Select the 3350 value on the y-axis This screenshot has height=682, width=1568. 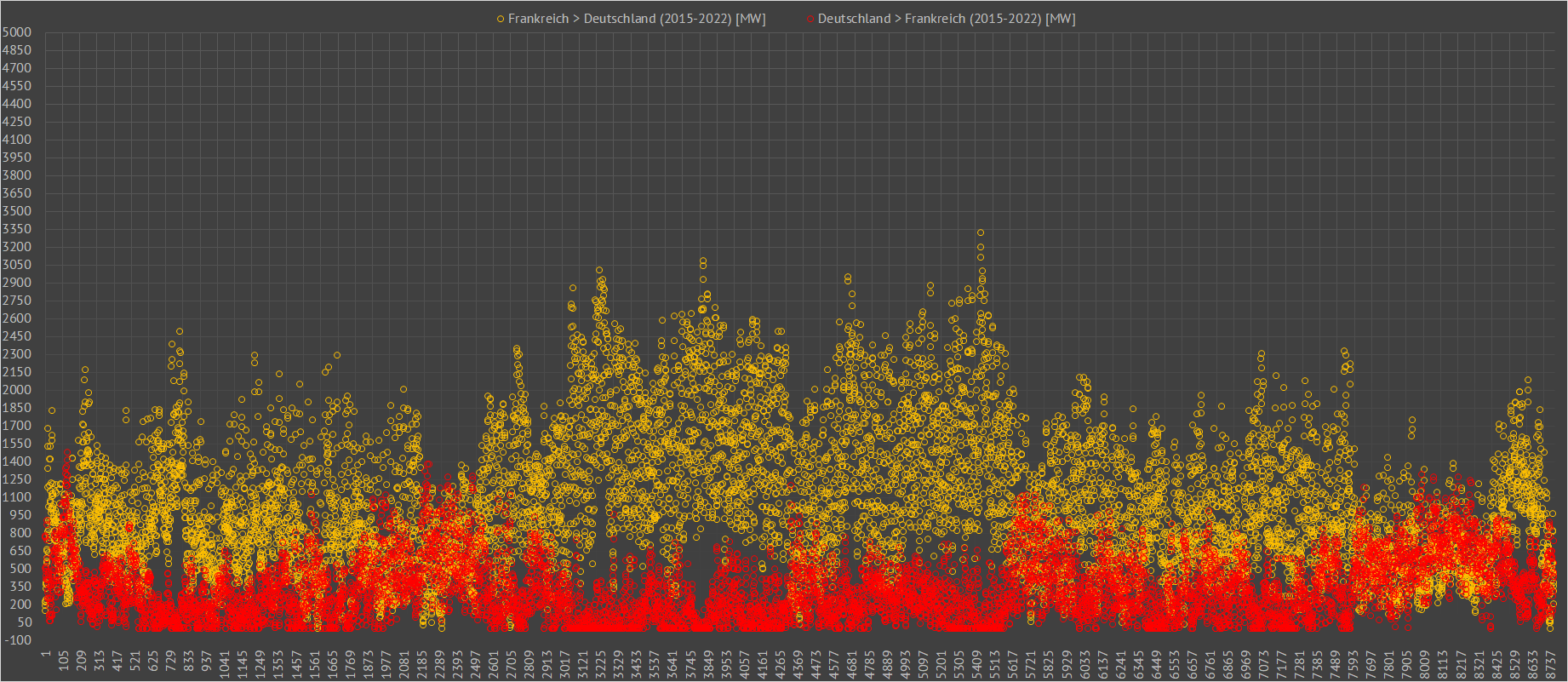pyautogui.click(x=17, y=229)
